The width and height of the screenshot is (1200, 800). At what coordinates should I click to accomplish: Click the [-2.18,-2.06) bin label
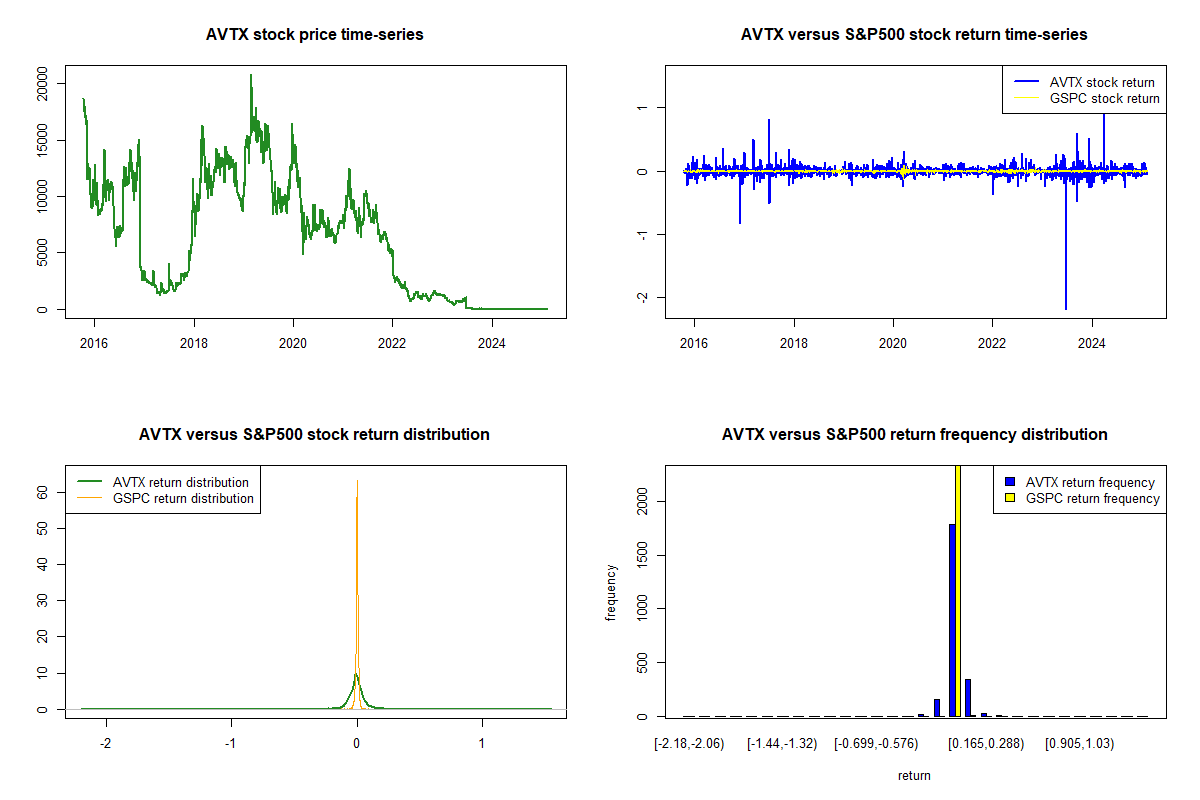(x=688, y=744)
